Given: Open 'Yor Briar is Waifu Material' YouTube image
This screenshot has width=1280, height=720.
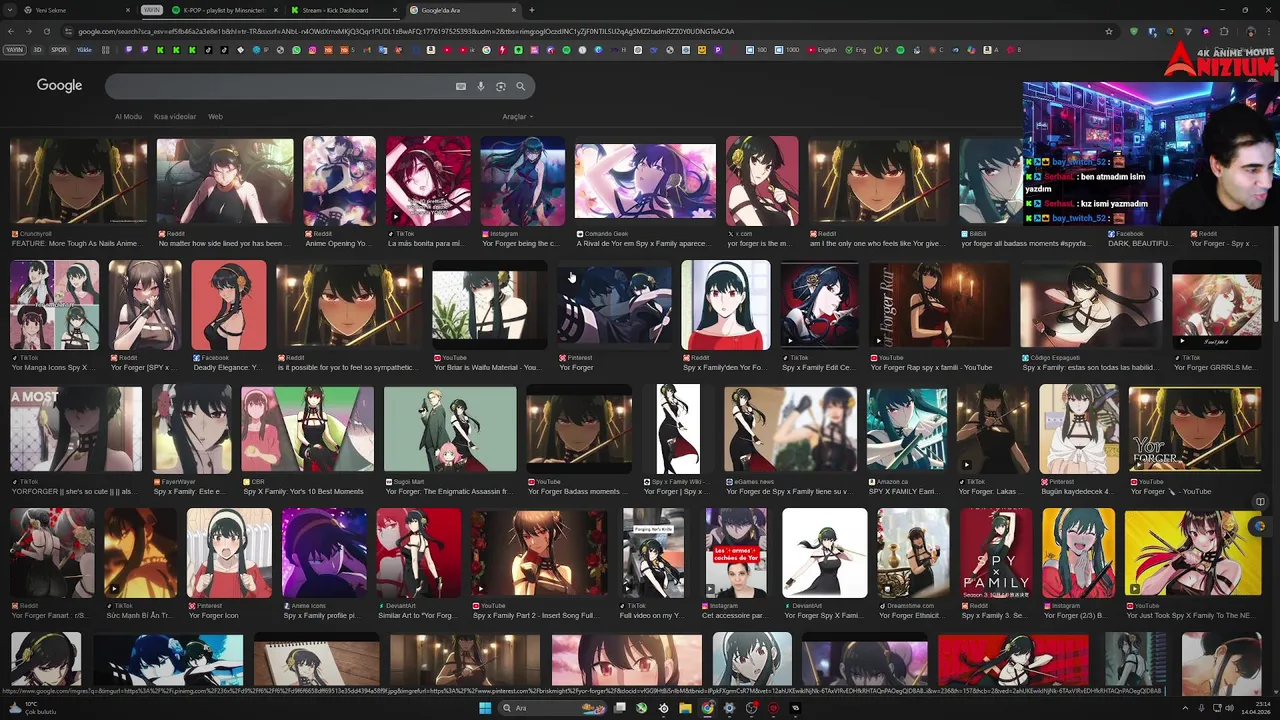Looking at the screenshot, I should tap(489, 305).
